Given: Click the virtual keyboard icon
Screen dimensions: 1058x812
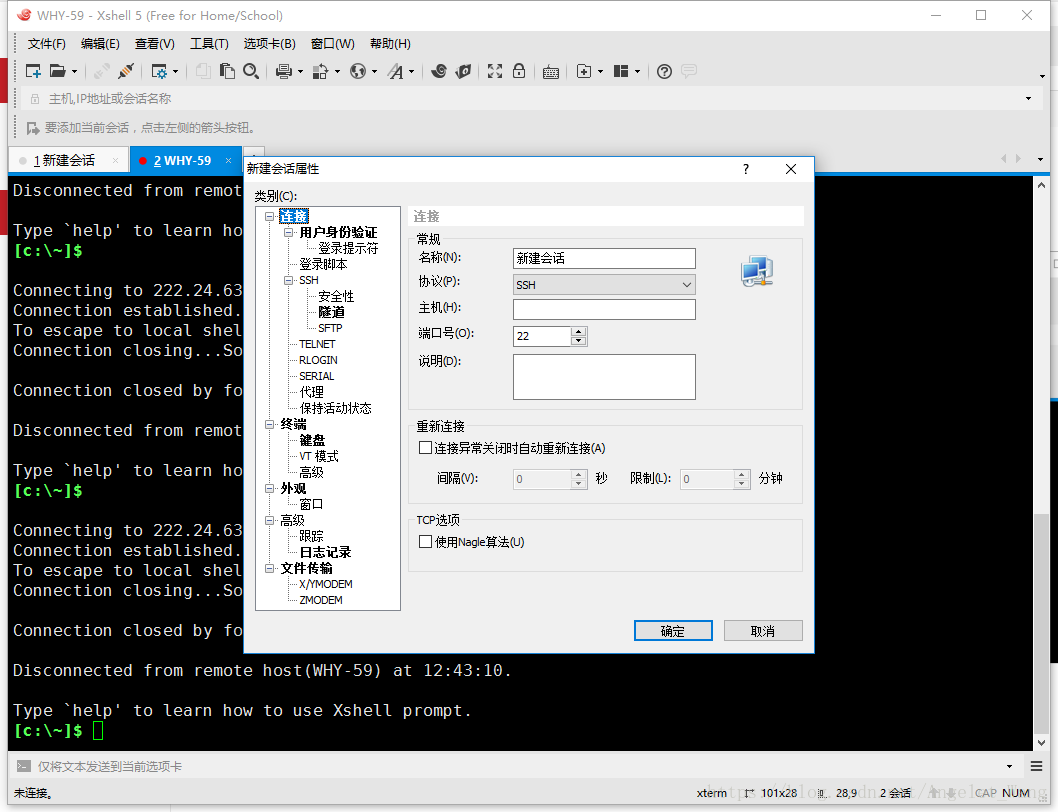Looking at the screenshot, I should (x=551, y=72).
